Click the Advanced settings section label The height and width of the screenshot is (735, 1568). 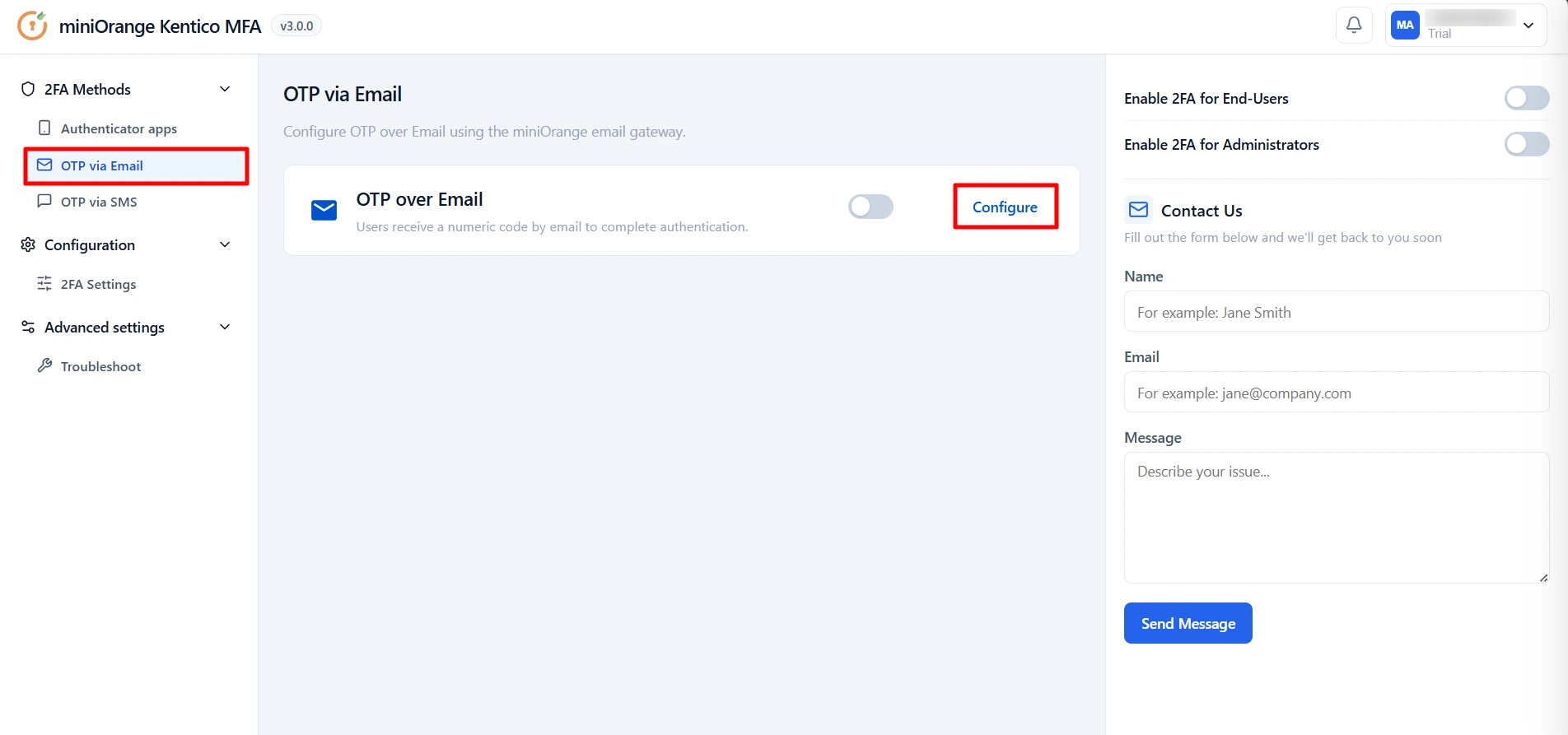[x=105, y=328]
